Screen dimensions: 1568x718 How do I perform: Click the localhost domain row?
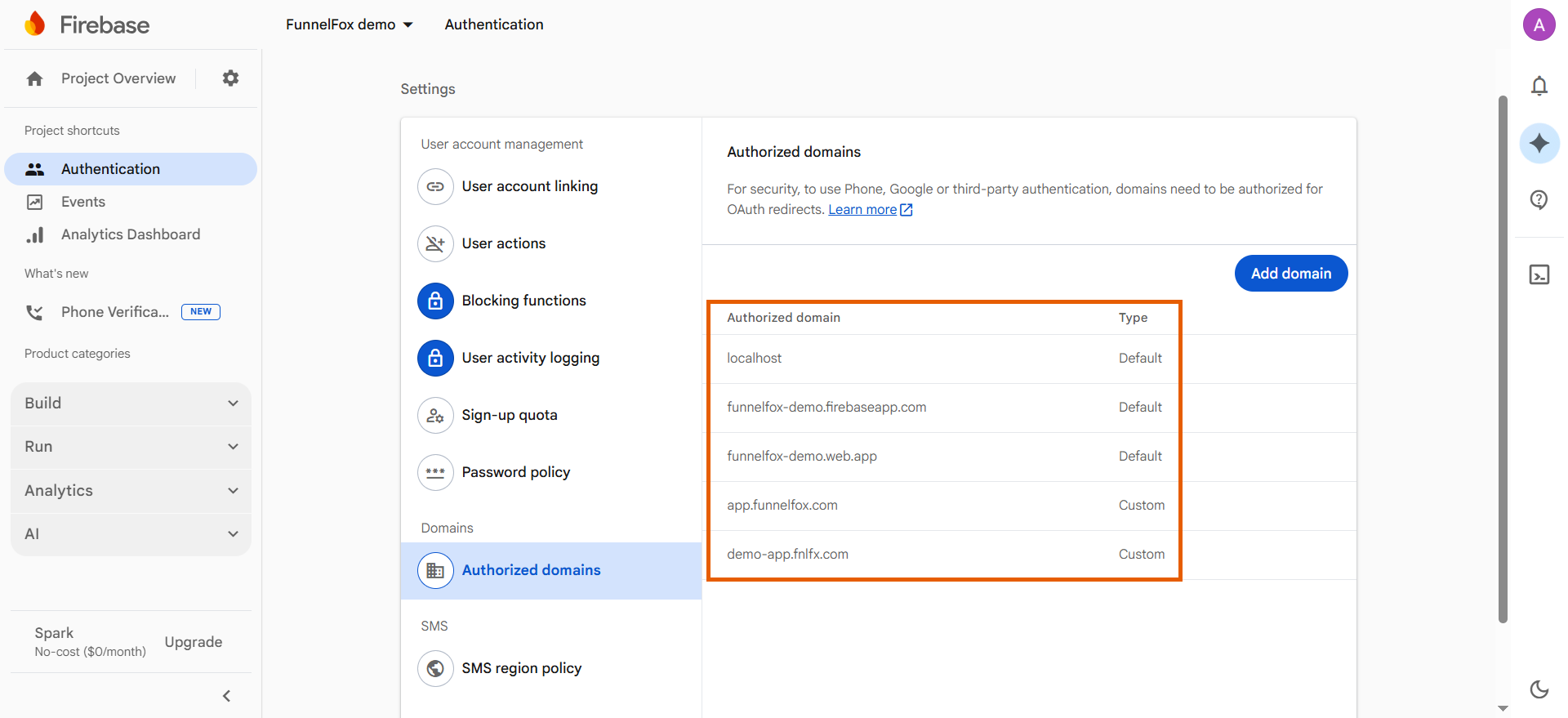pyautogui.click(x=1029, y=359)
